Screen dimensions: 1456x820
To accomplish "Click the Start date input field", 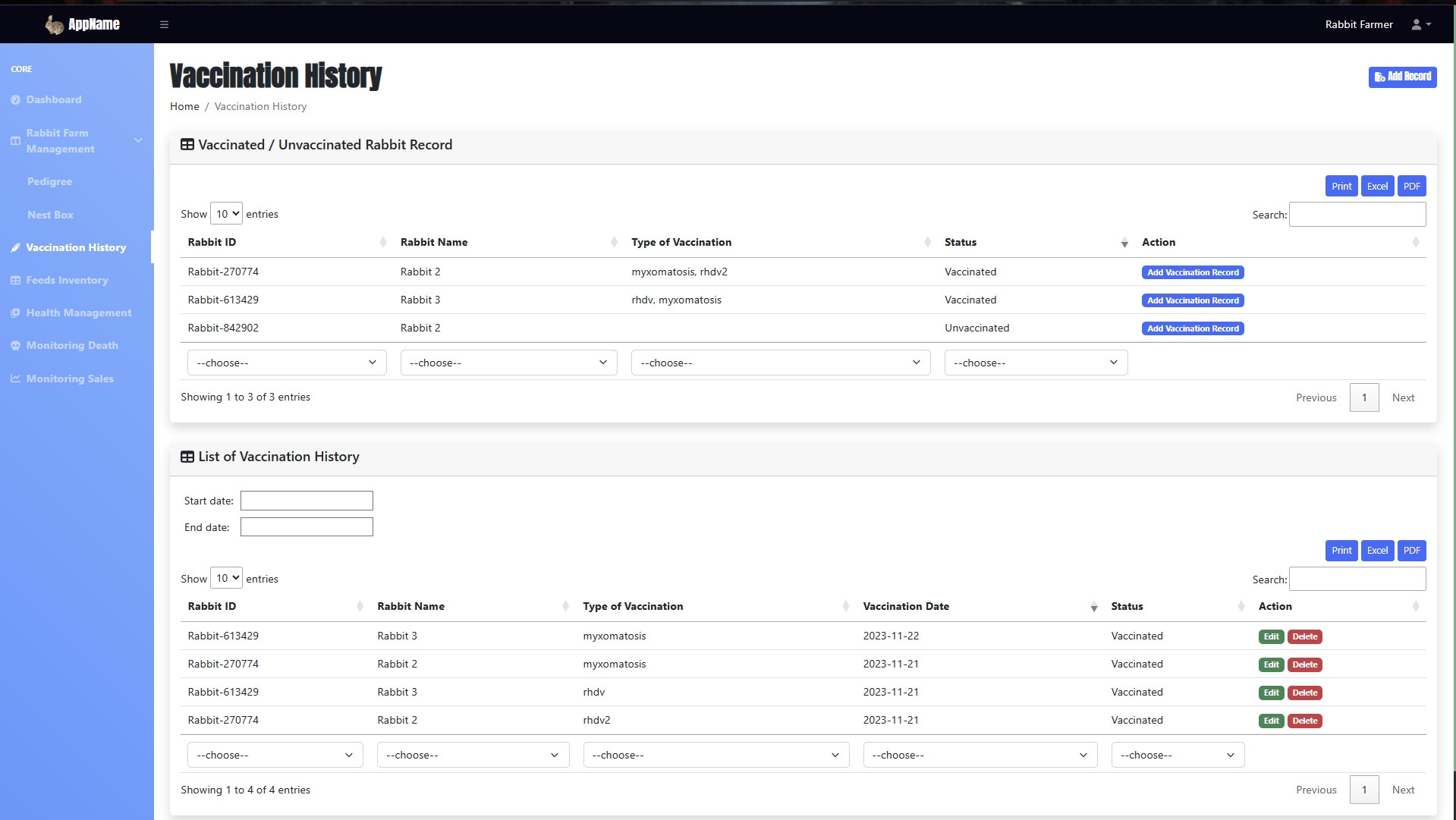I will coord(307,501).
